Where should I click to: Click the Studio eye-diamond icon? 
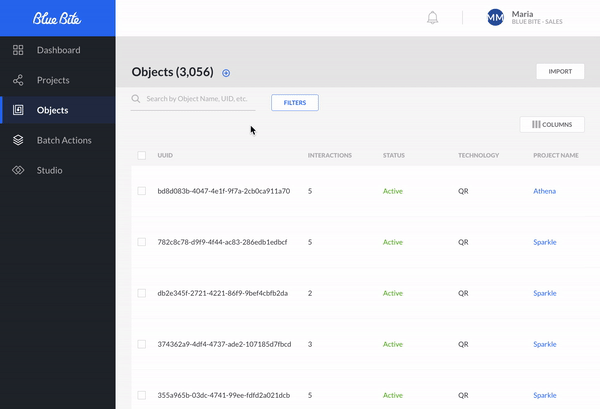[x=18, y=170]
